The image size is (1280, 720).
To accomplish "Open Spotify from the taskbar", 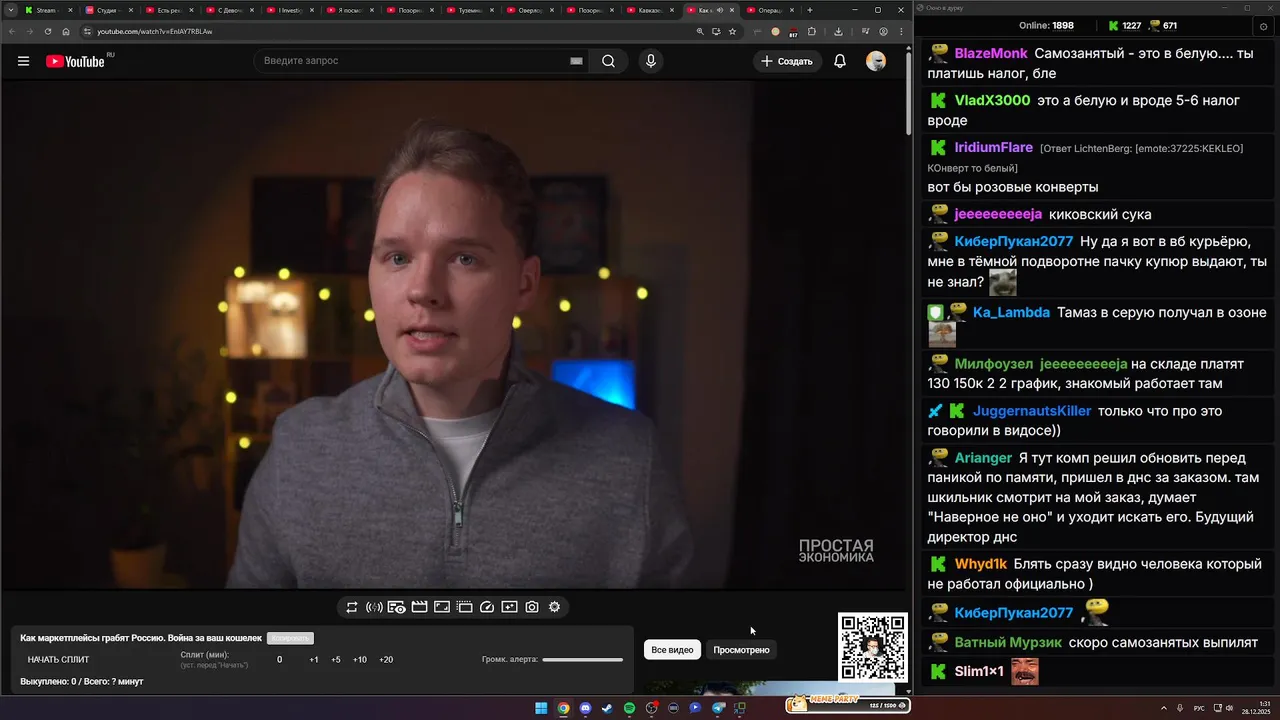I will tap(629, 708).
